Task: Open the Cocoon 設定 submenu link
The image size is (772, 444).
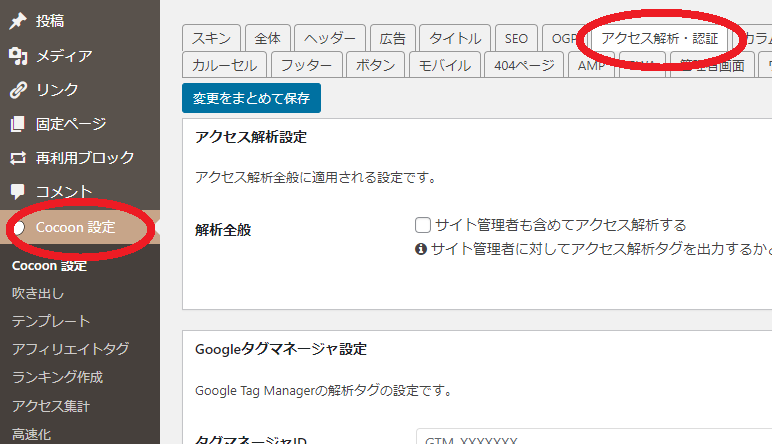Action: click(49, 266)
